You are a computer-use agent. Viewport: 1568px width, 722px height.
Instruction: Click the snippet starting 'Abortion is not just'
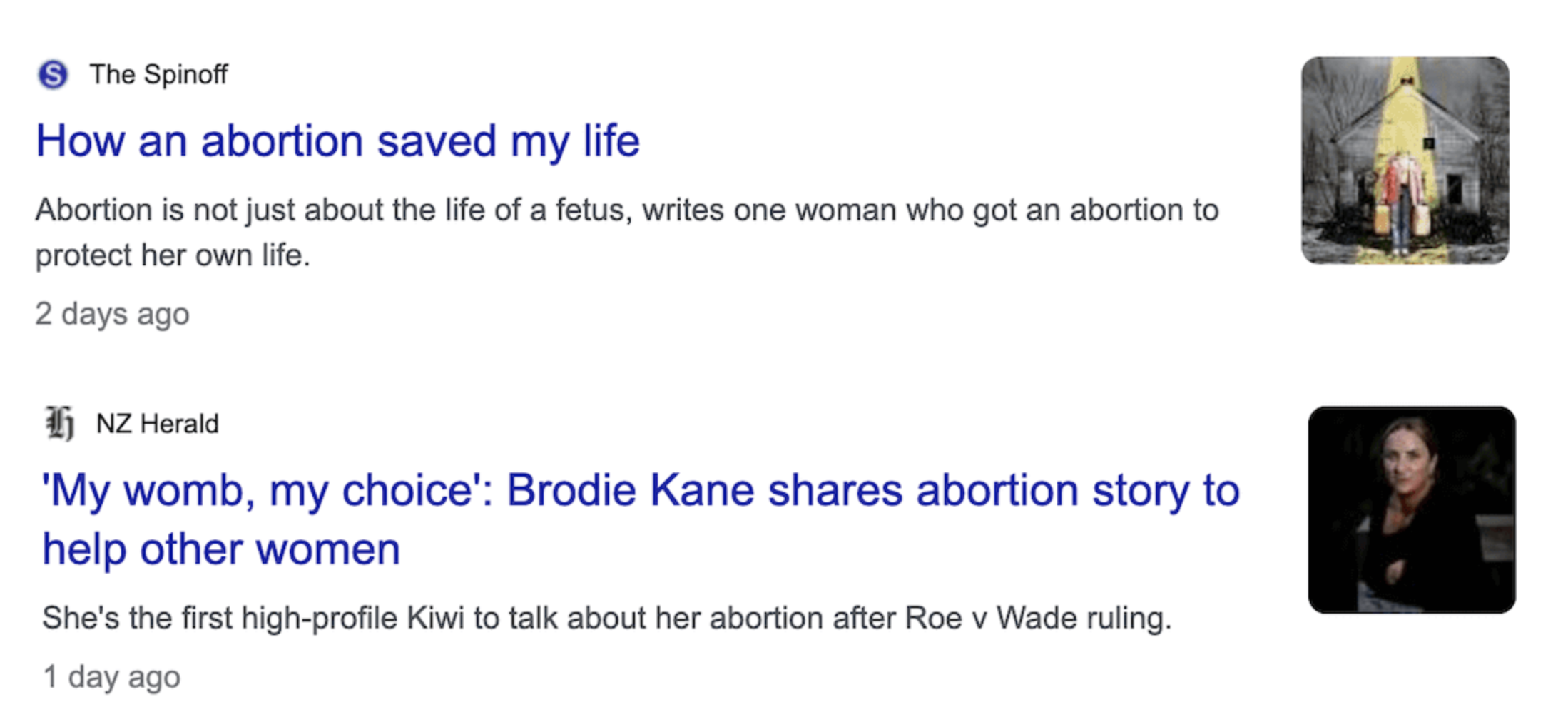pos(626,210)
